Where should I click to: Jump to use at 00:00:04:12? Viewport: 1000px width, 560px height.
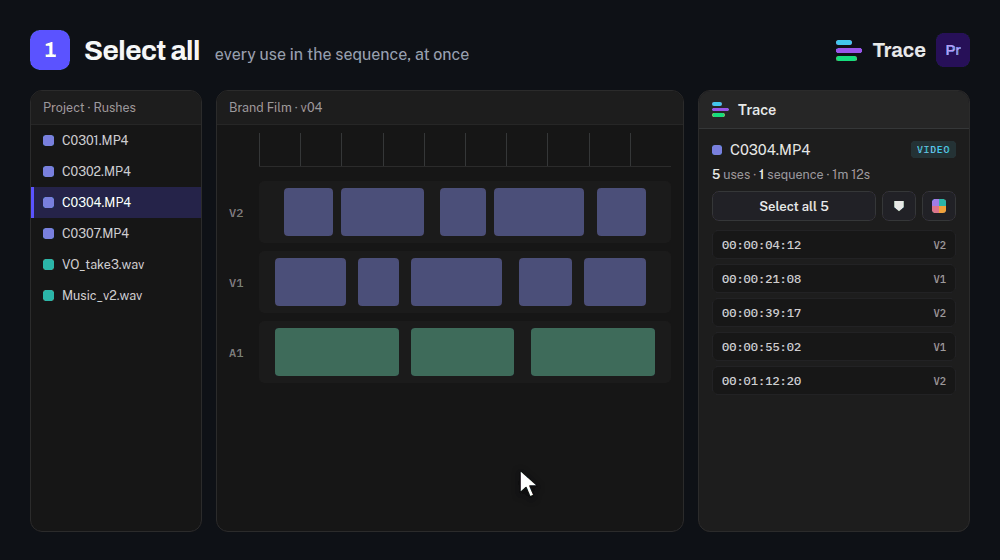834,245
